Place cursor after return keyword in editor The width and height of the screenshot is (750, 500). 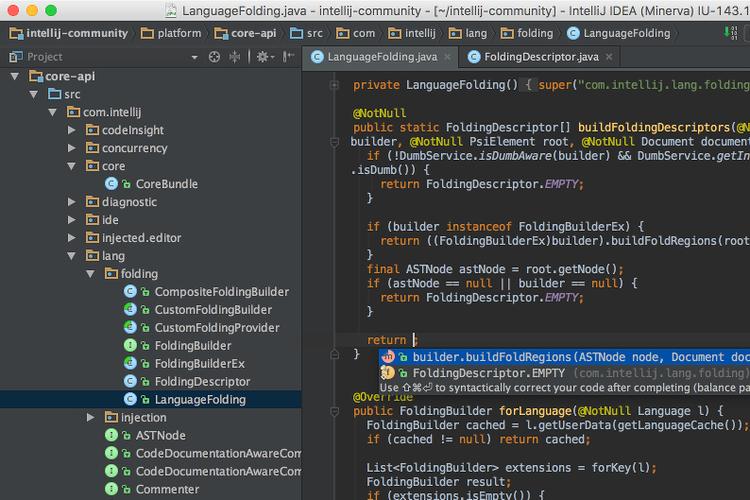pyautogui.click(x=413, y=340)
